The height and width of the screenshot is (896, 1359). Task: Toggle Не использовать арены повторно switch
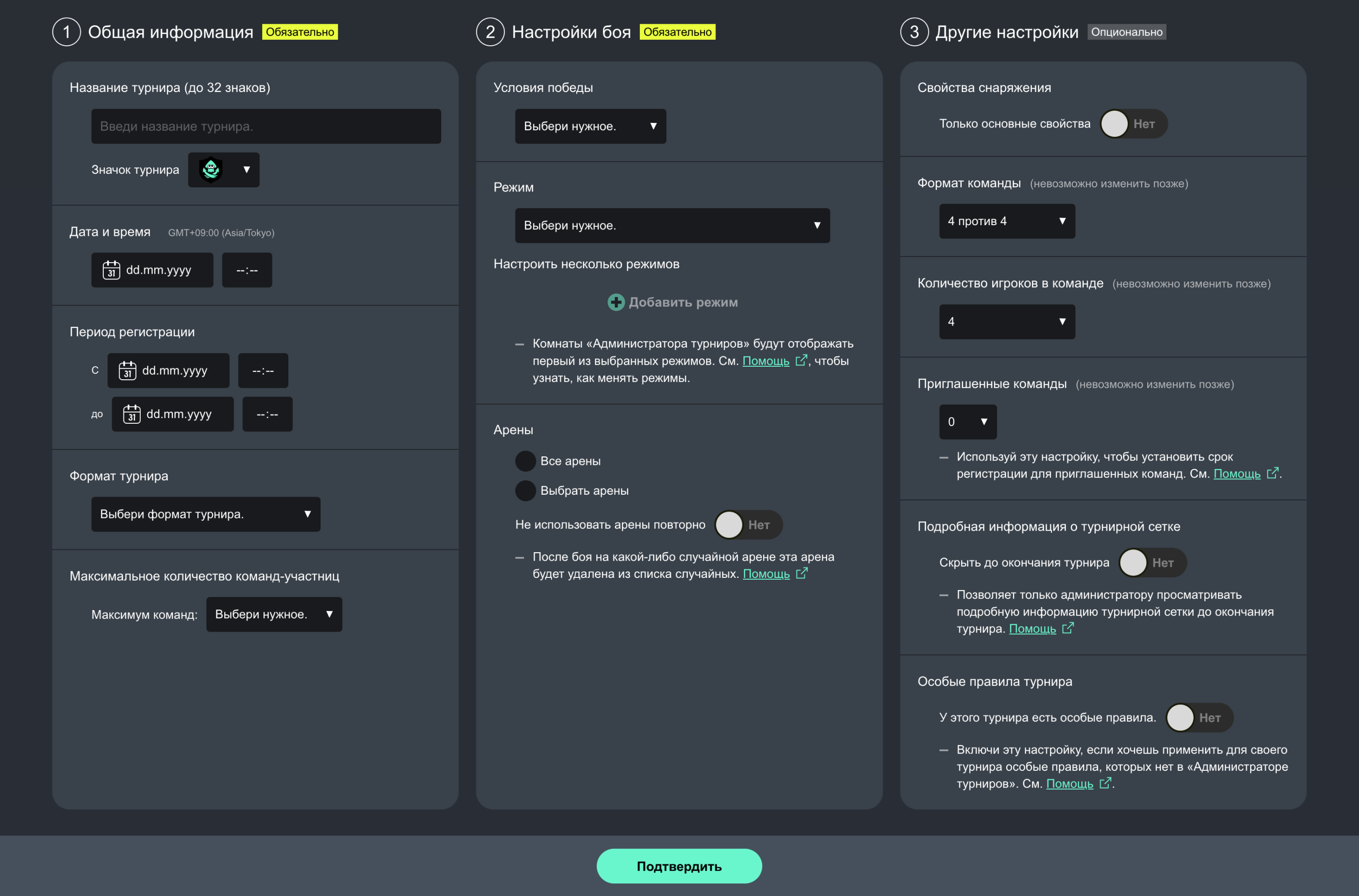tap(748, 525)
